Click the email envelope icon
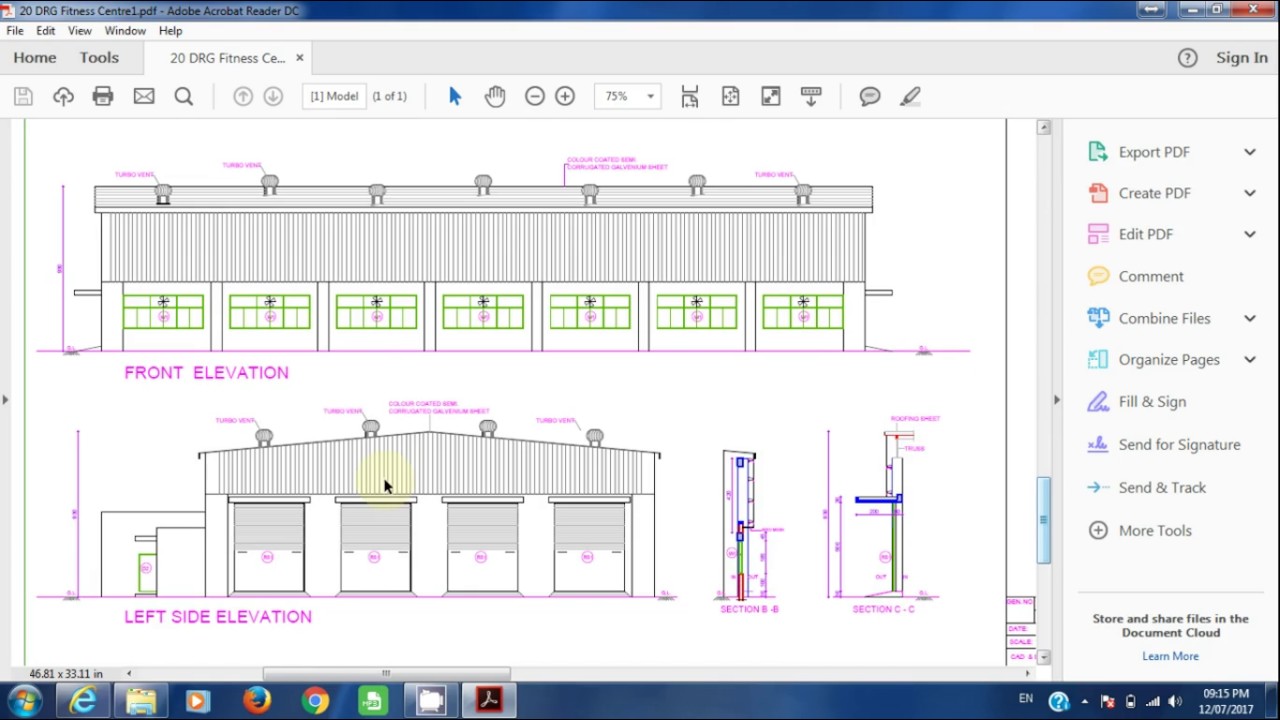The image size is (1280, 720). (x=144, y=96)
